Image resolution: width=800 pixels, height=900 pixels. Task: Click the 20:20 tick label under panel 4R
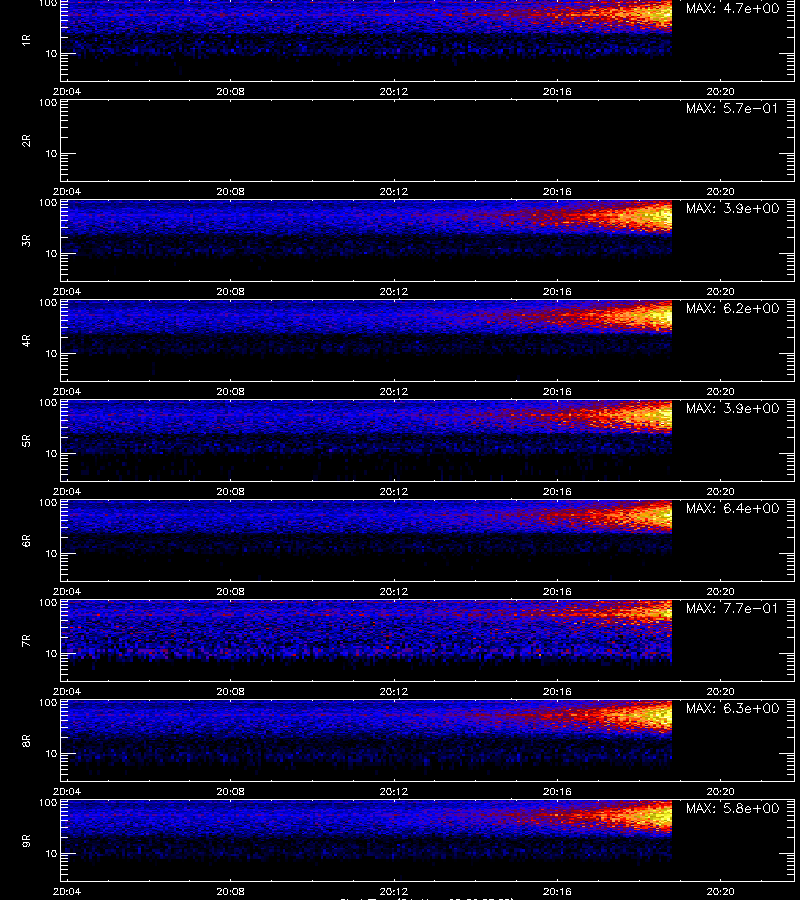pyautogui.click(x=720, y=391)
